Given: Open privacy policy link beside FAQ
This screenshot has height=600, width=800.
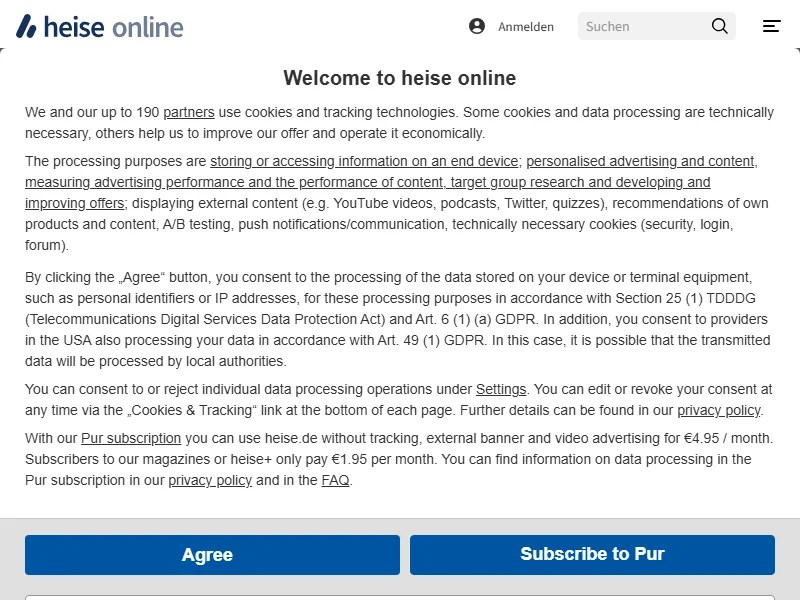Looking at the screenshot, I should (x=210, y=480).
